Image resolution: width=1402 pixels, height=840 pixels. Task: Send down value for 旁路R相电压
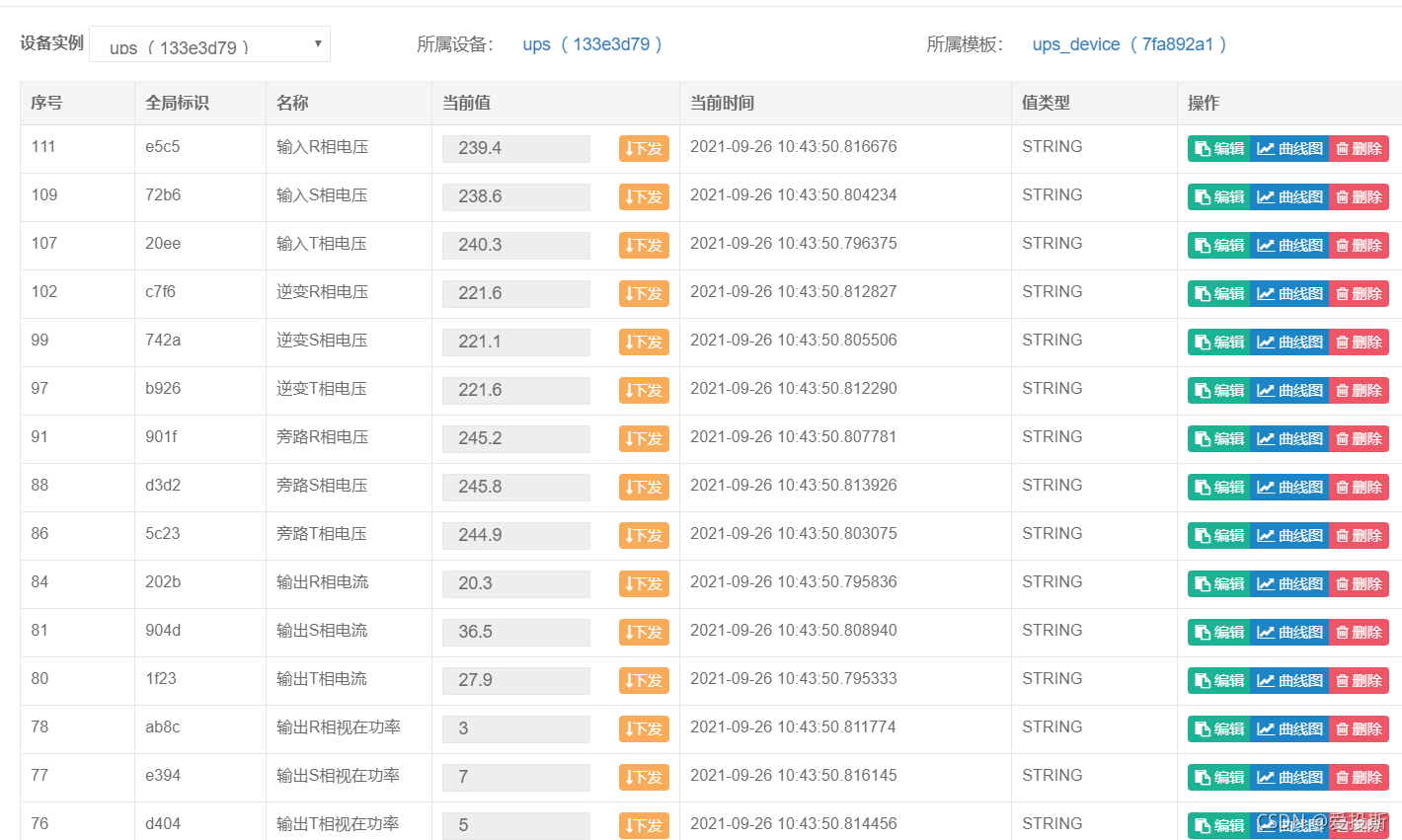644,438
